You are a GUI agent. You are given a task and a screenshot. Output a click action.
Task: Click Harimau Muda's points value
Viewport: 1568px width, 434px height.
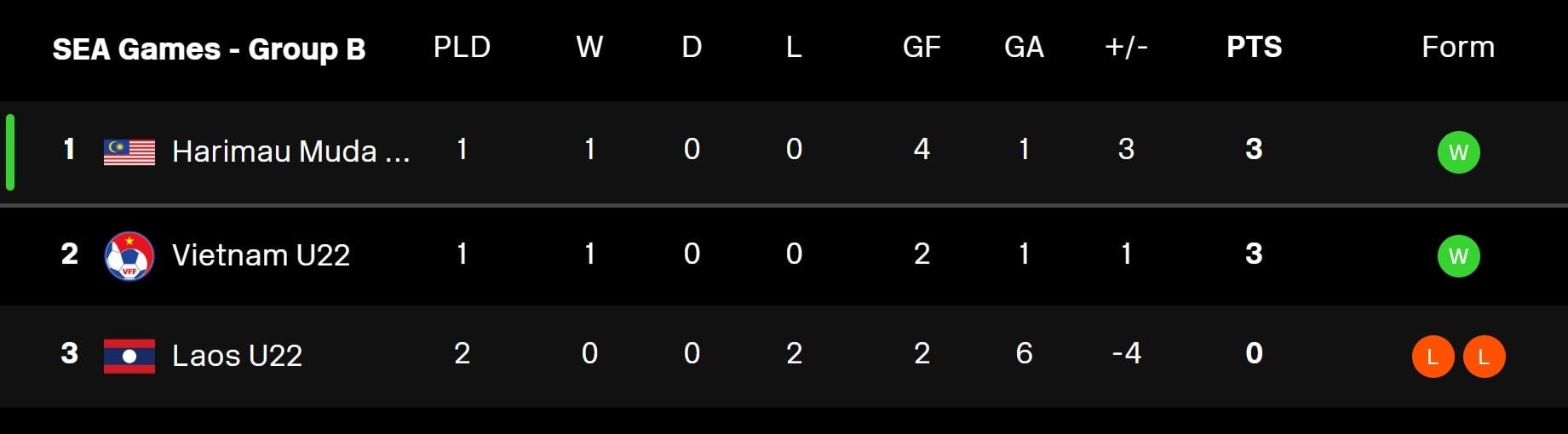[x=1254, y=150]
